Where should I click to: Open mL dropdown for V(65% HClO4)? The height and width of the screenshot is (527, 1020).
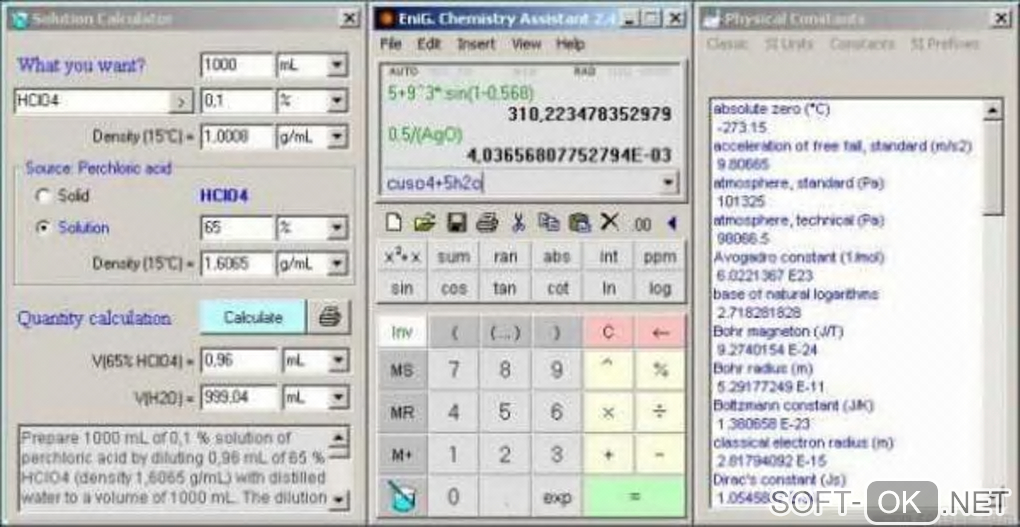(x=338, y=360)
